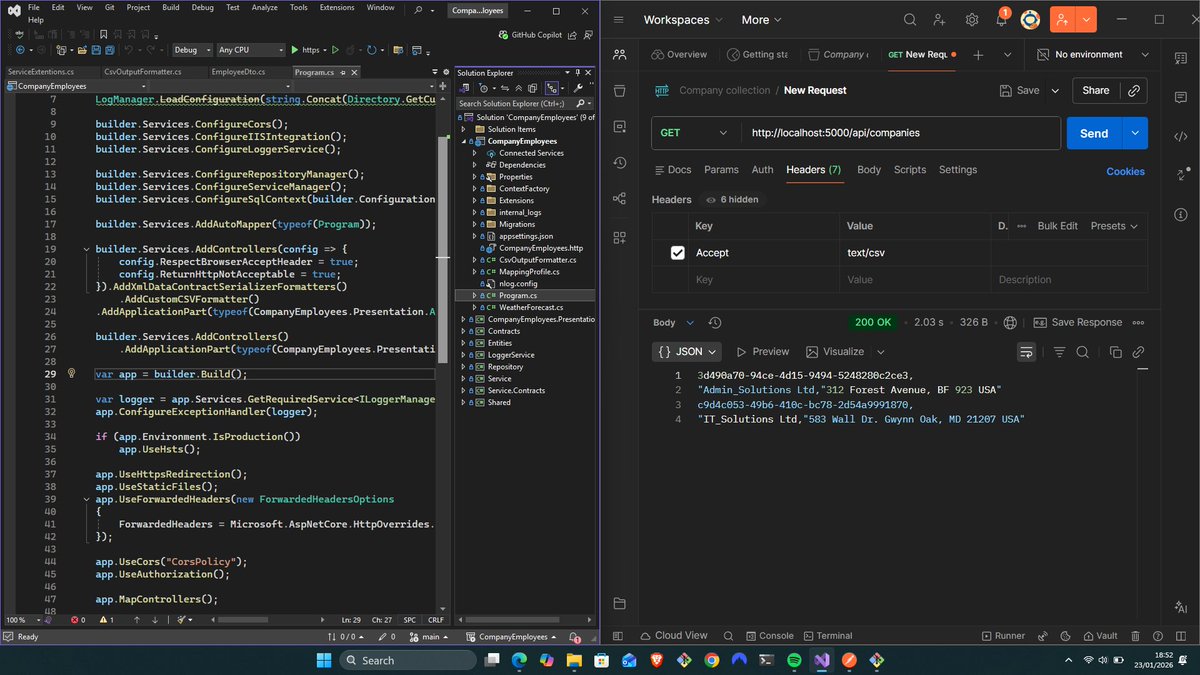Toggle word wrap in response viewer
1200x675 pixels.
coord(1026,352)
